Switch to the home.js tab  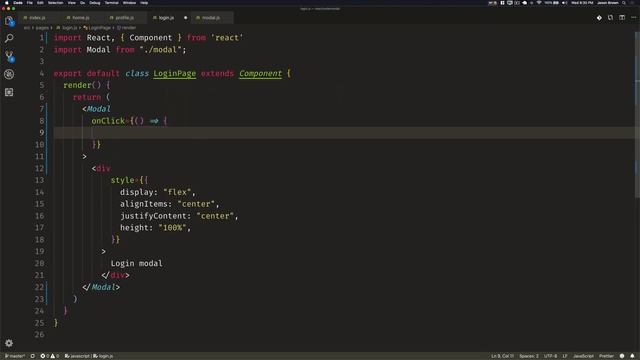[x=81, y=18]
